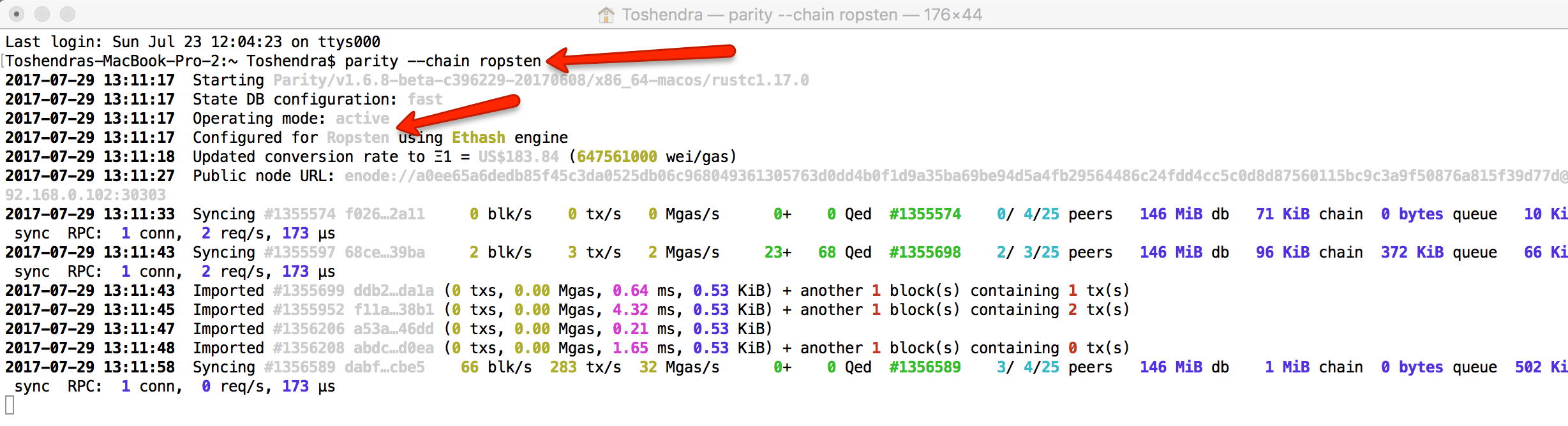The image size is (1568, 426).
Task: Click the zoom window button
Action: (x=68, y=13)
